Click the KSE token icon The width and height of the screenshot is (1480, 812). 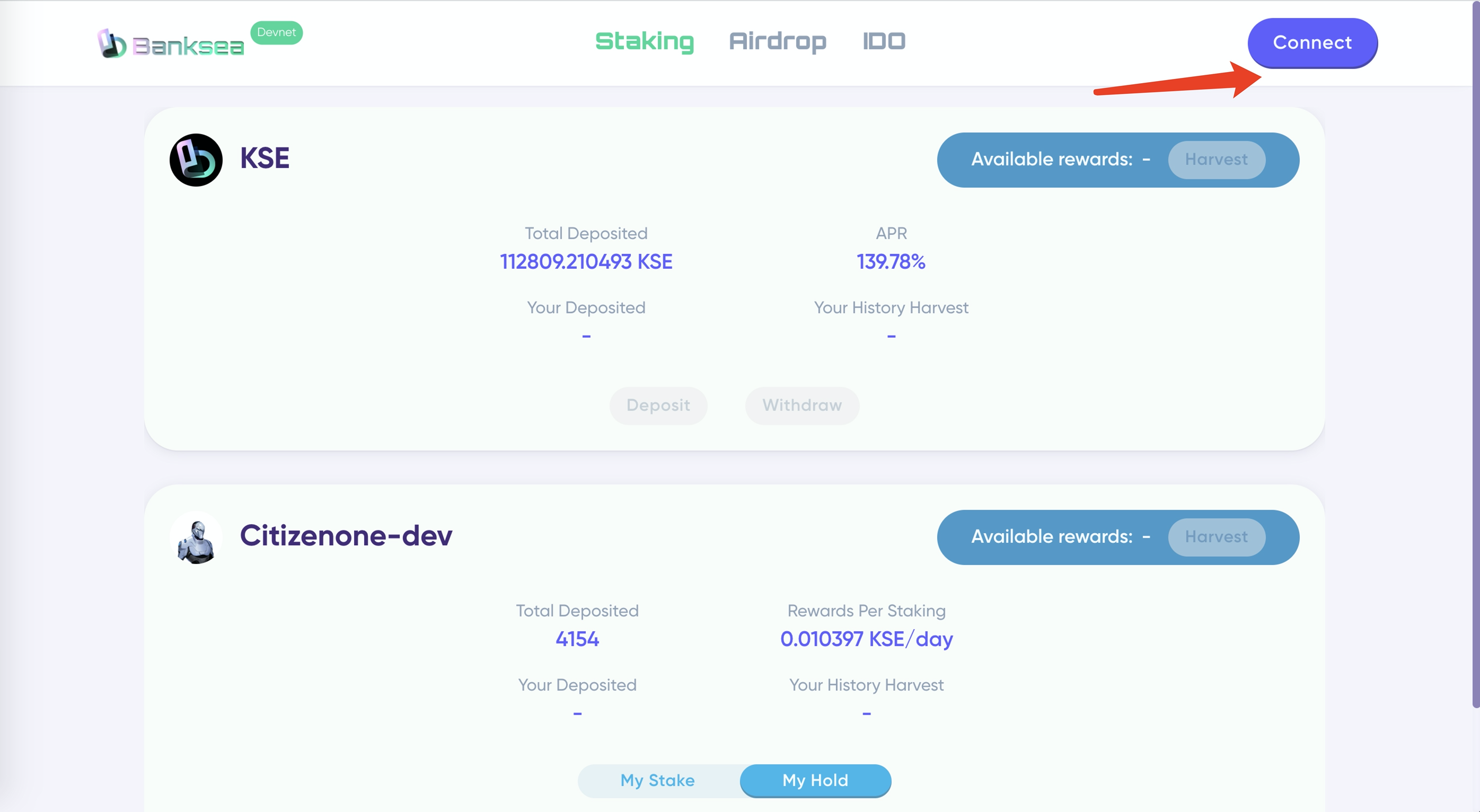[196, 160]
